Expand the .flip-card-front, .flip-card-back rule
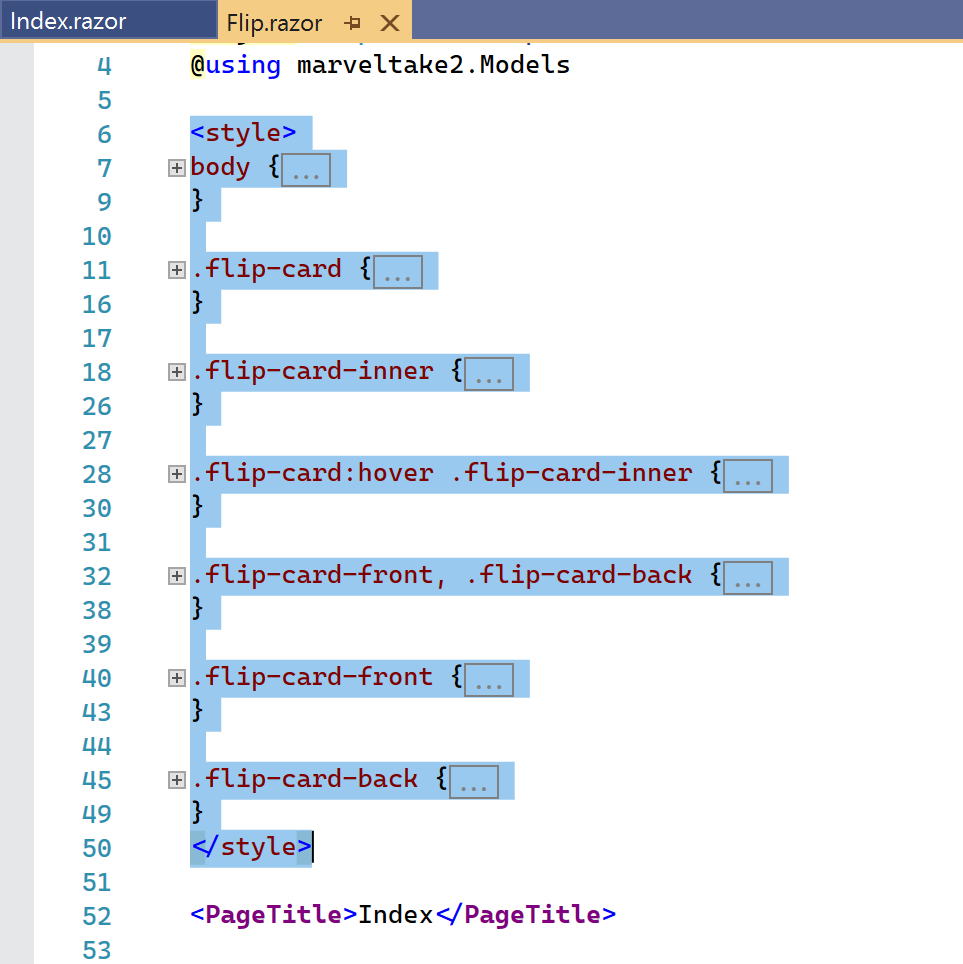 [176, 576]
